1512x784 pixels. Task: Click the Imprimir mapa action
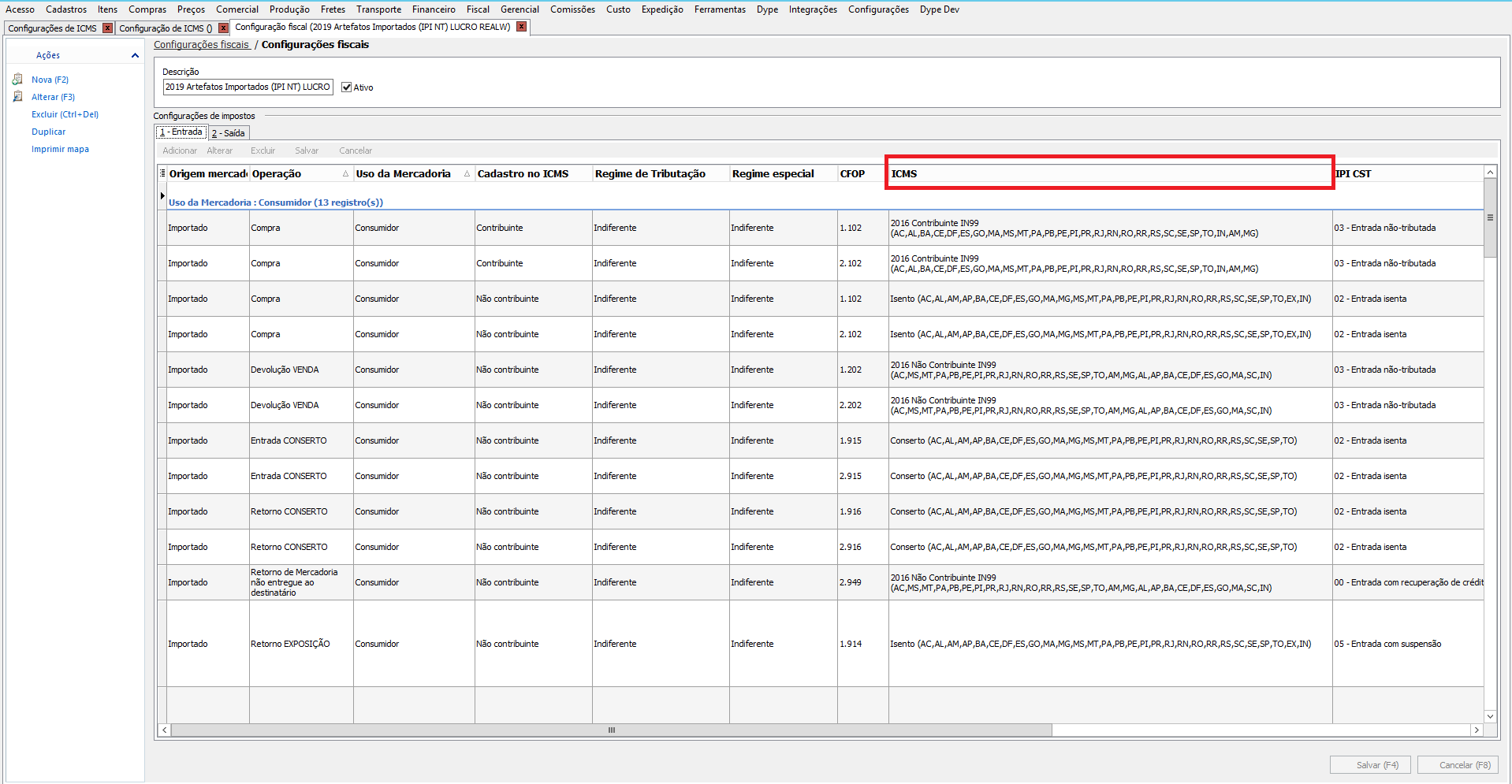click(60, 149)
